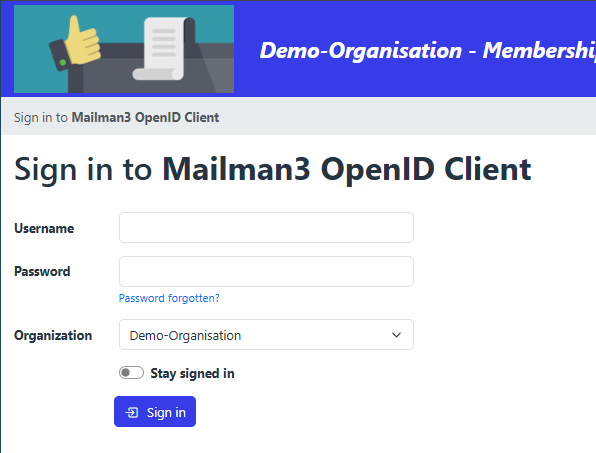Viewport: 596px width, 453px height.
Task: Click the Password field label
Action: coord(42,271)
